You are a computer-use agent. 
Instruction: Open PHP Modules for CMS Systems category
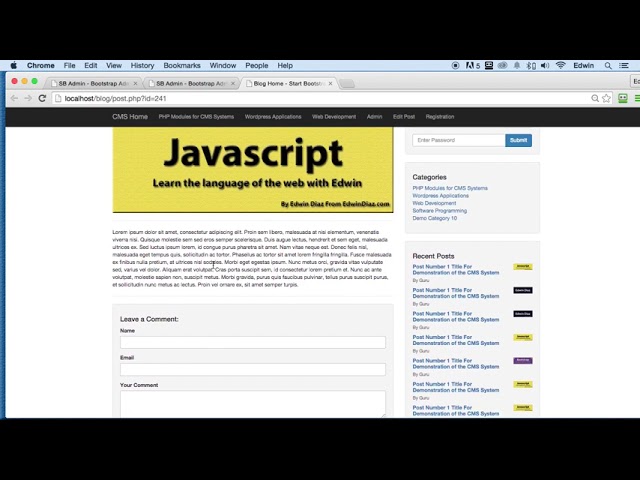[450, 188]
